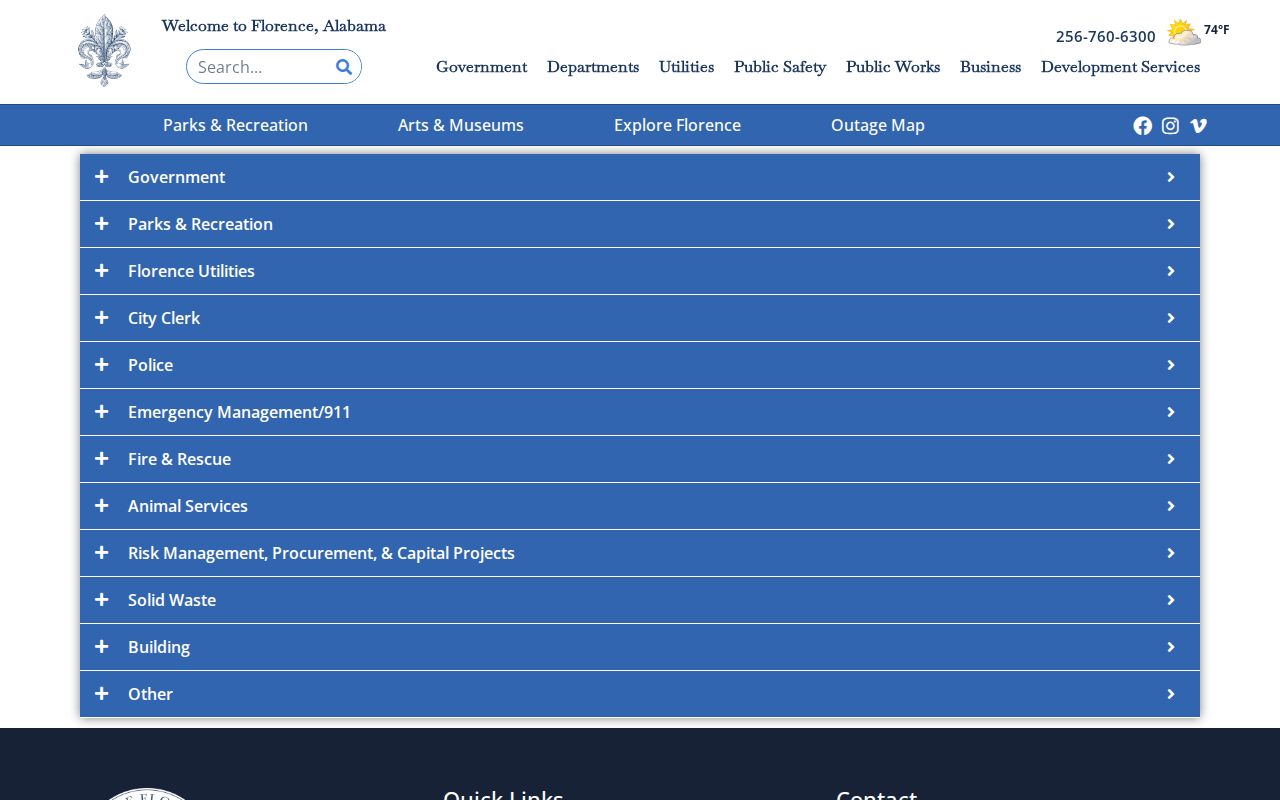
Task: Open the Vimeo icon
Action: click(x=1199, y=125)
